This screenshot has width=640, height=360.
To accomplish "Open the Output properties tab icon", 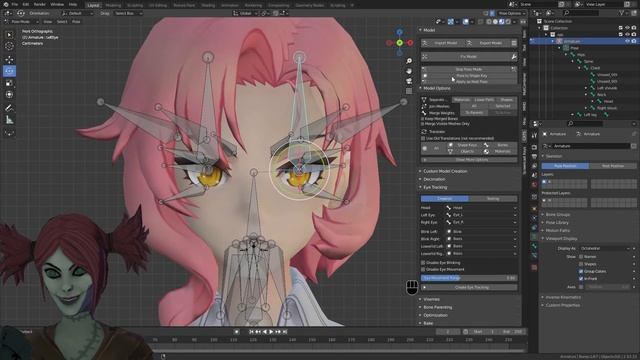I will pyautogui.click(x=534, y=156).
